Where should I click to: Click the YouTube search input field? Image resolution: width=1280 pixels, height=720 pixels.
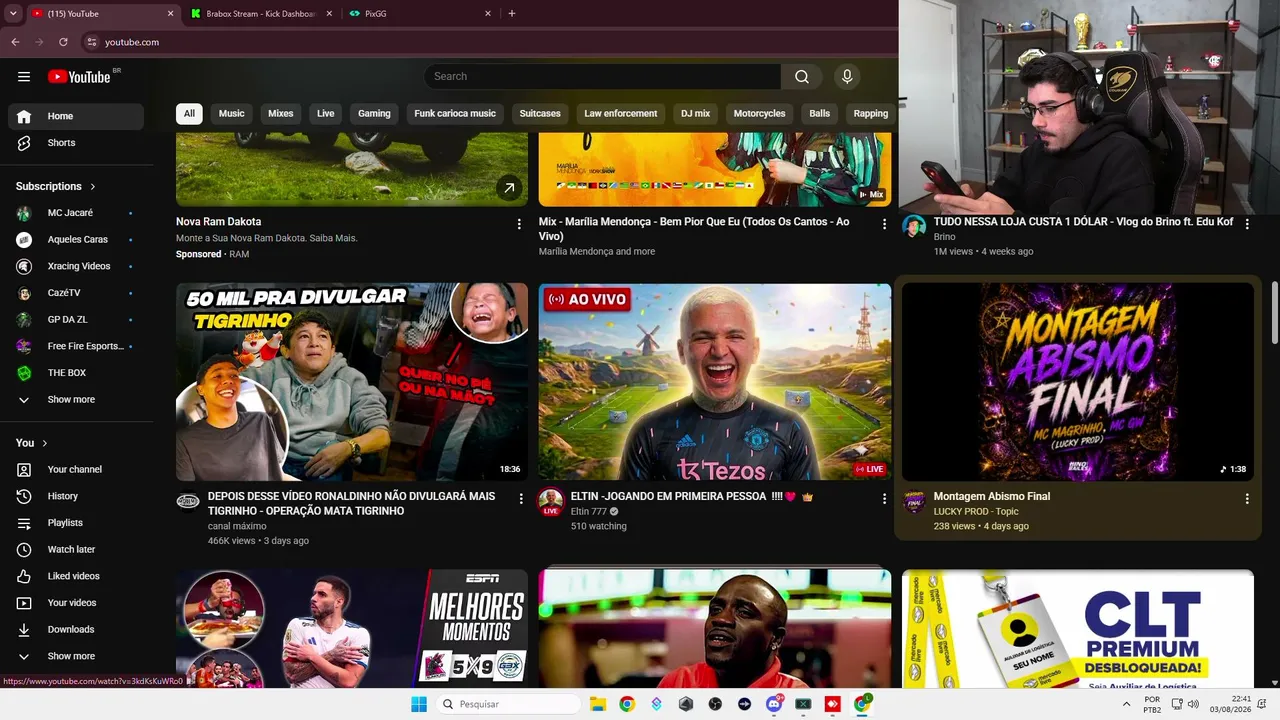click(603, 77)
